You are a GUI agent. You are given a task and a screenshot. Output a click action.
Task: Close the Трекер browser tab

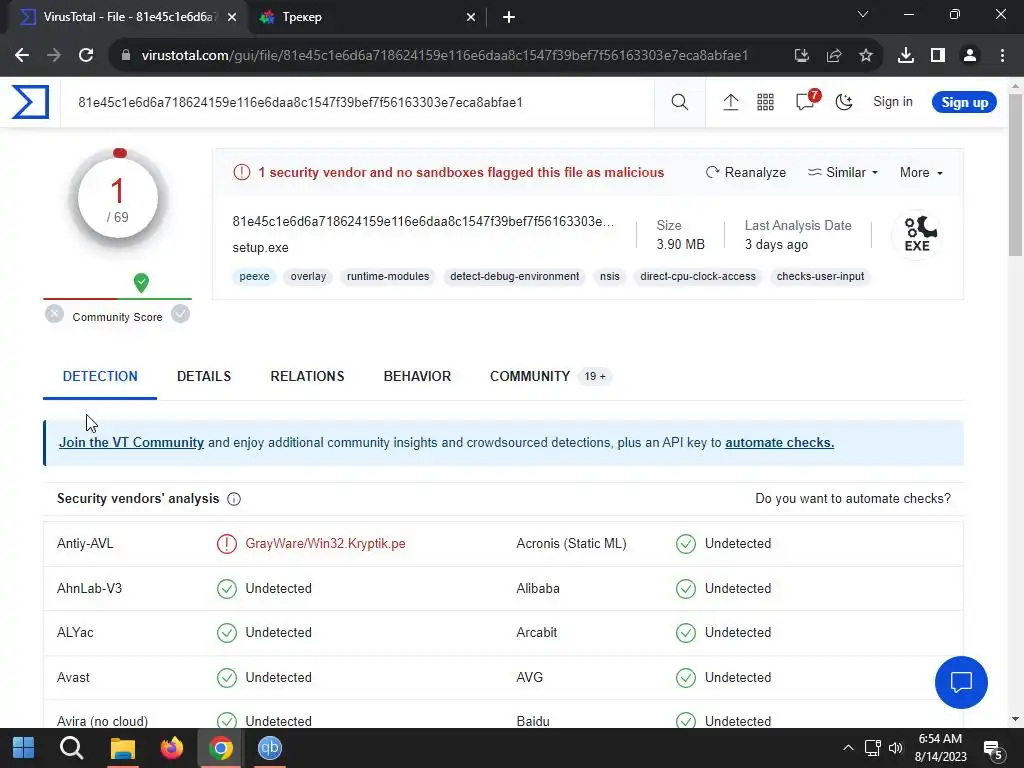(x=471, y=18)
